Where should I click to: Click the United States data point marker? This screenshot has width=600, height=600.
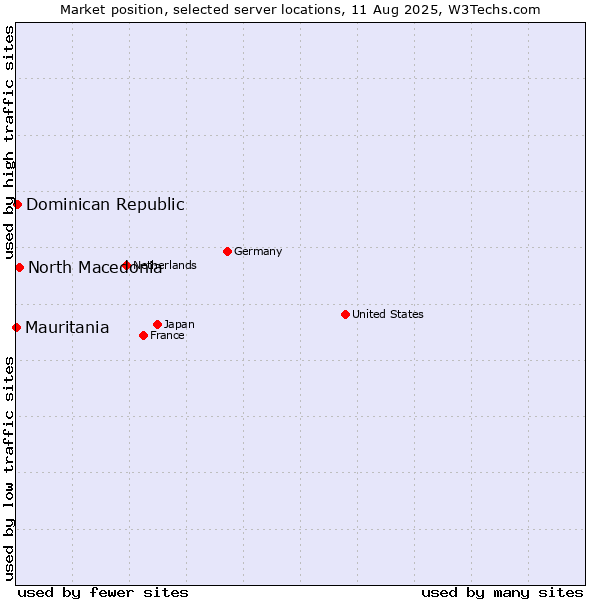point(346,315)
